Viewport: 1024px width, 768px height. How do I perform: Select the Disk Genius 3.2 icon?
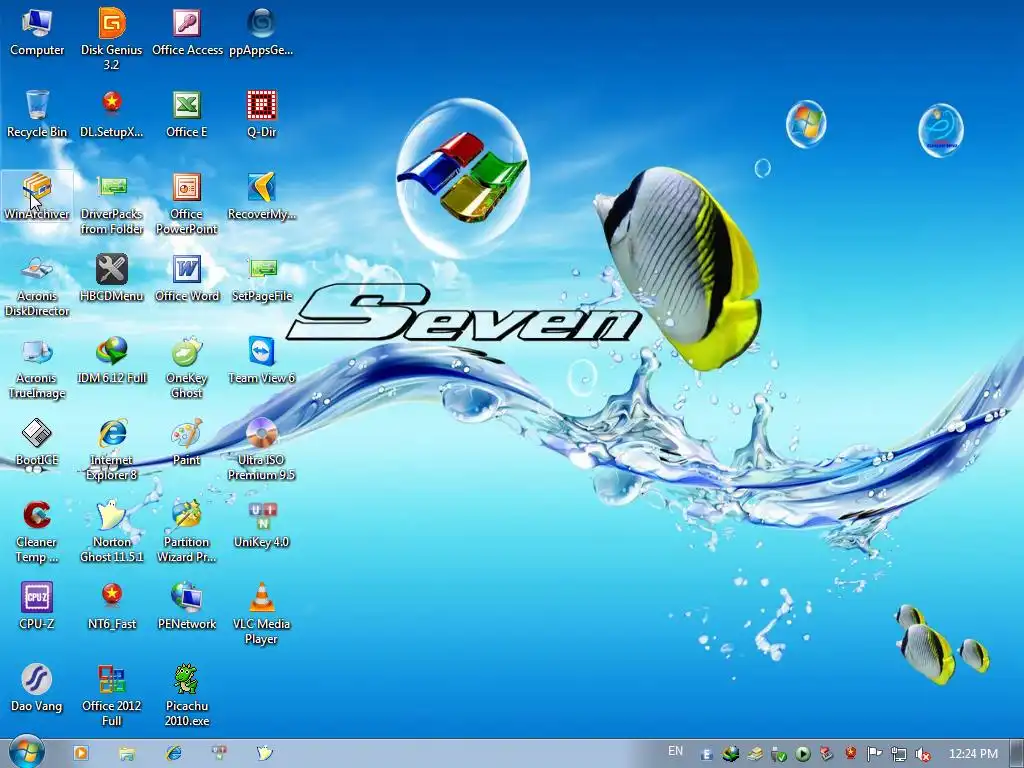click(x=112, y=38)
